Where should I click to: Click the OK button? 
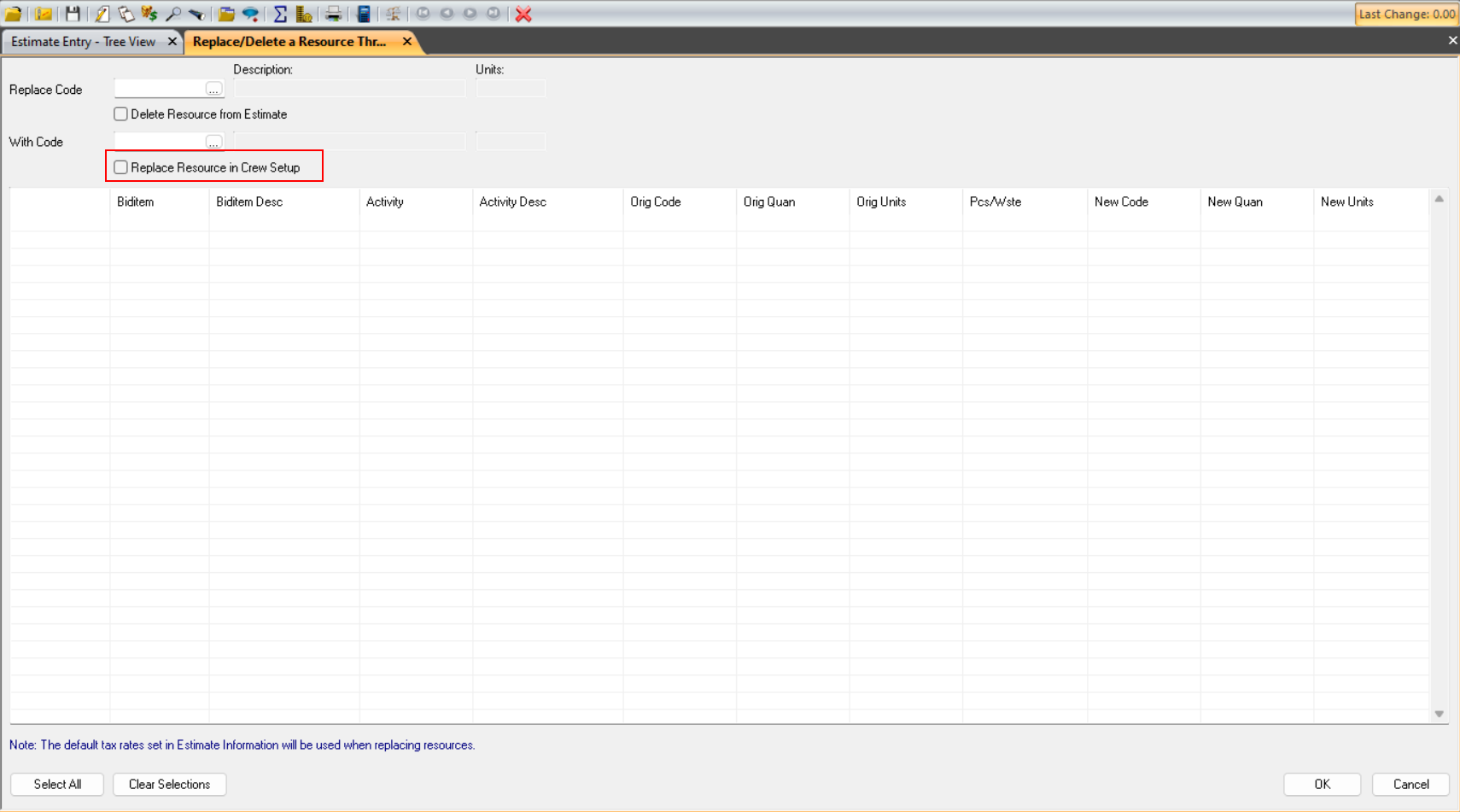[1322, 784]
